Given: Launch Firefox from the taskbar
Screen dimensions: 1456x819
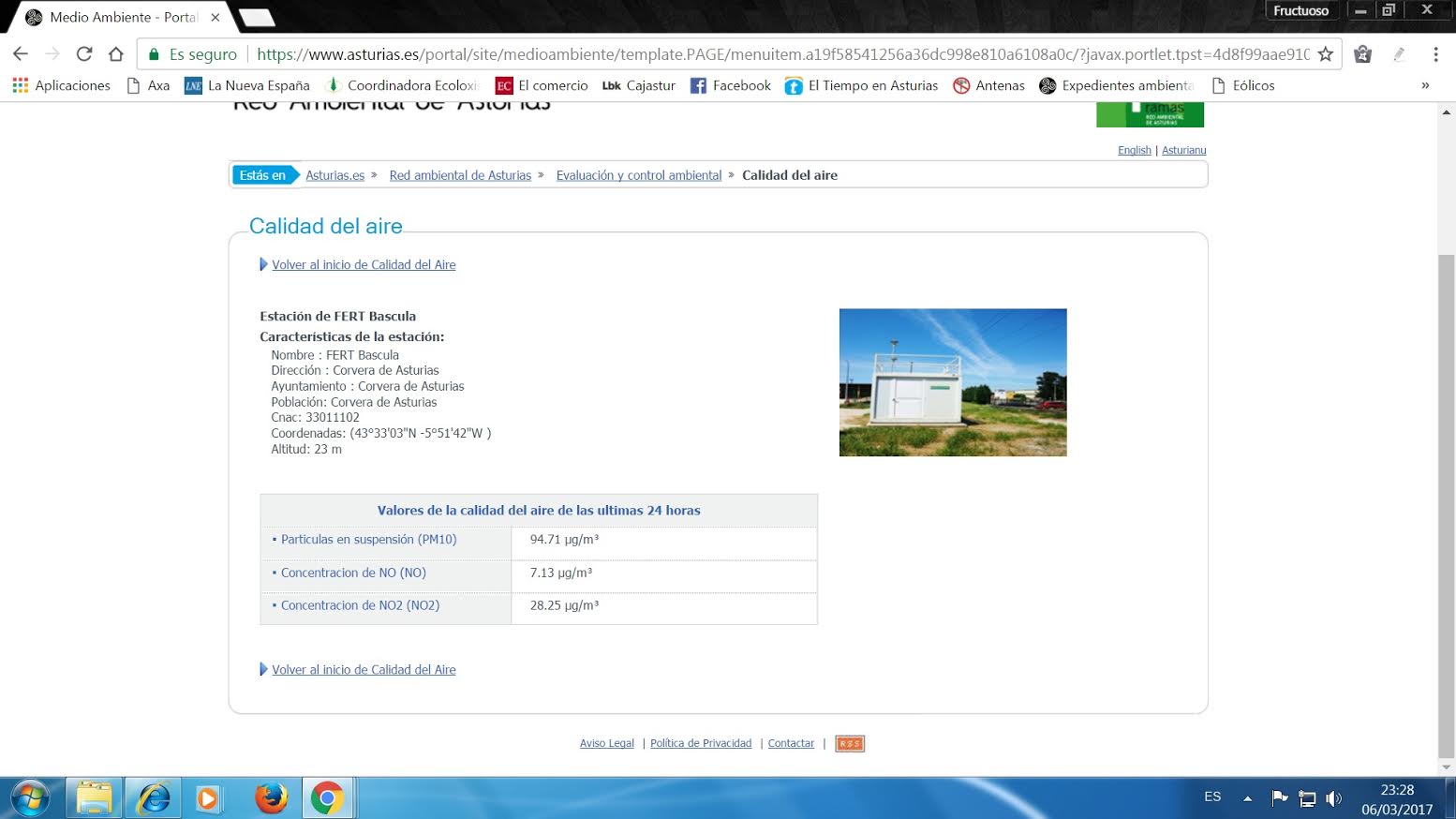Looking at the screenshot, I should [x=271, y=798].
